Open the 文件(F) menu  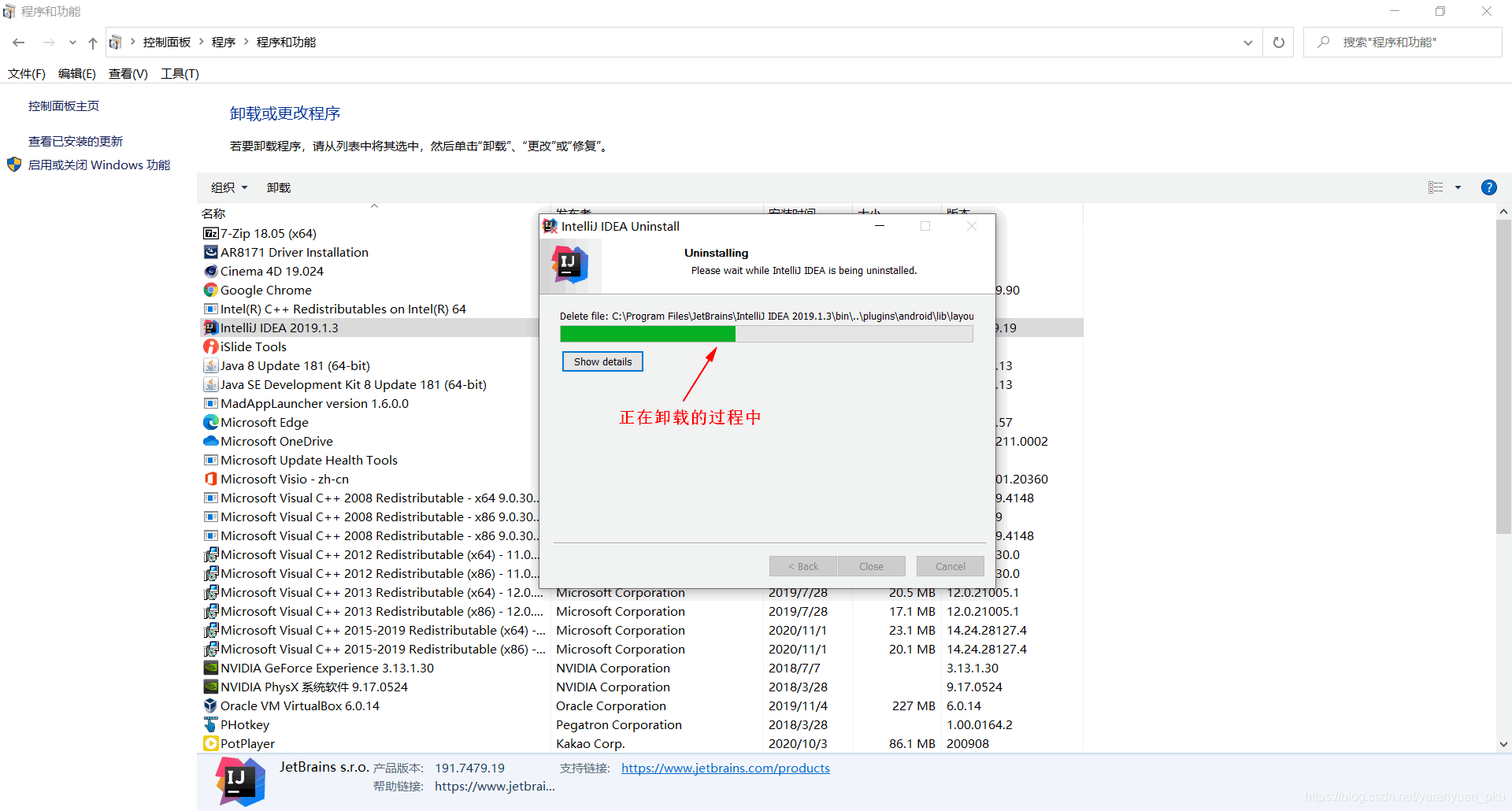(26, 73)
